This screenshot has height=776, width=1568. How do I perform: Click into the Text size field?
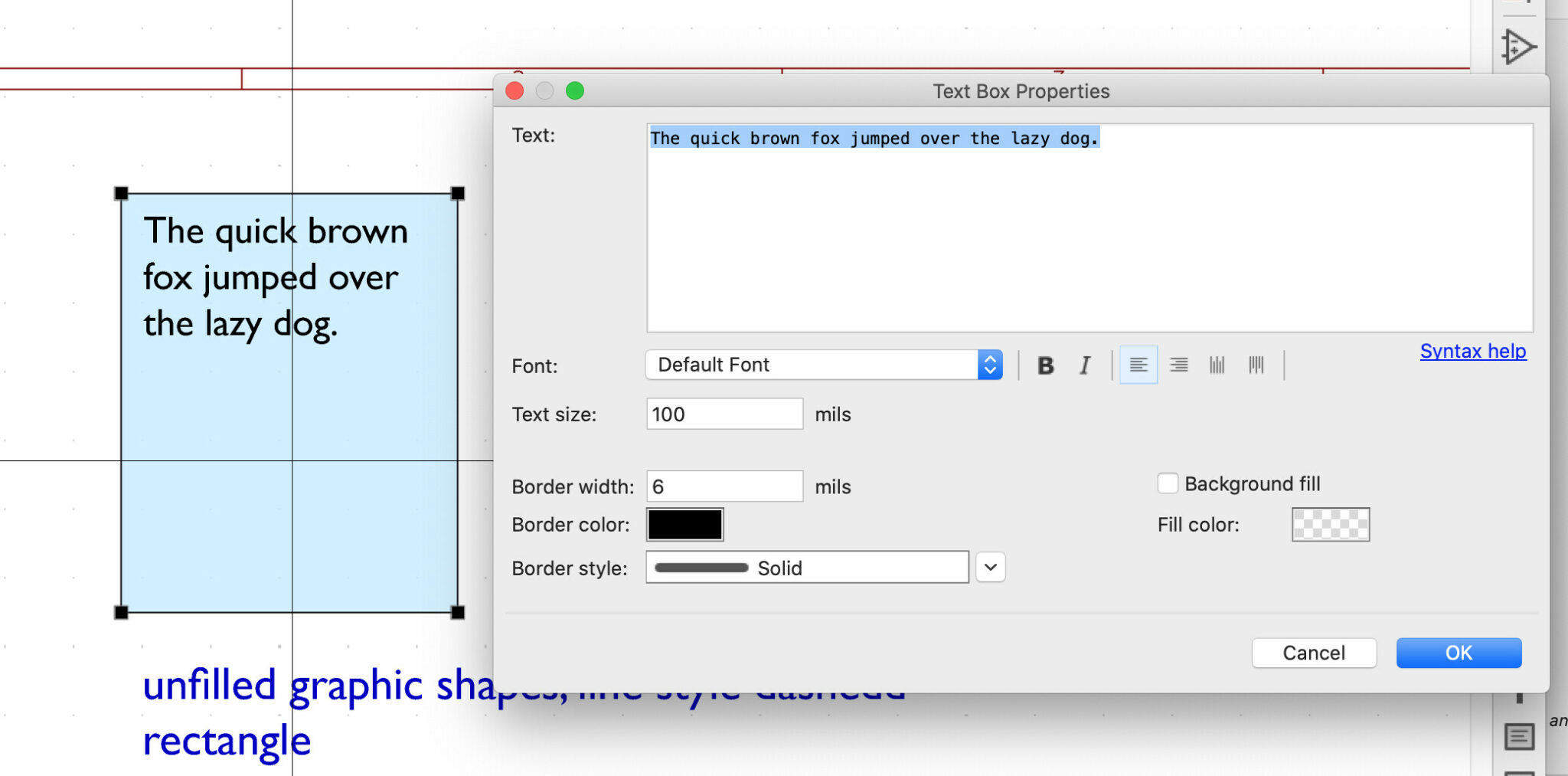point(724,414)
